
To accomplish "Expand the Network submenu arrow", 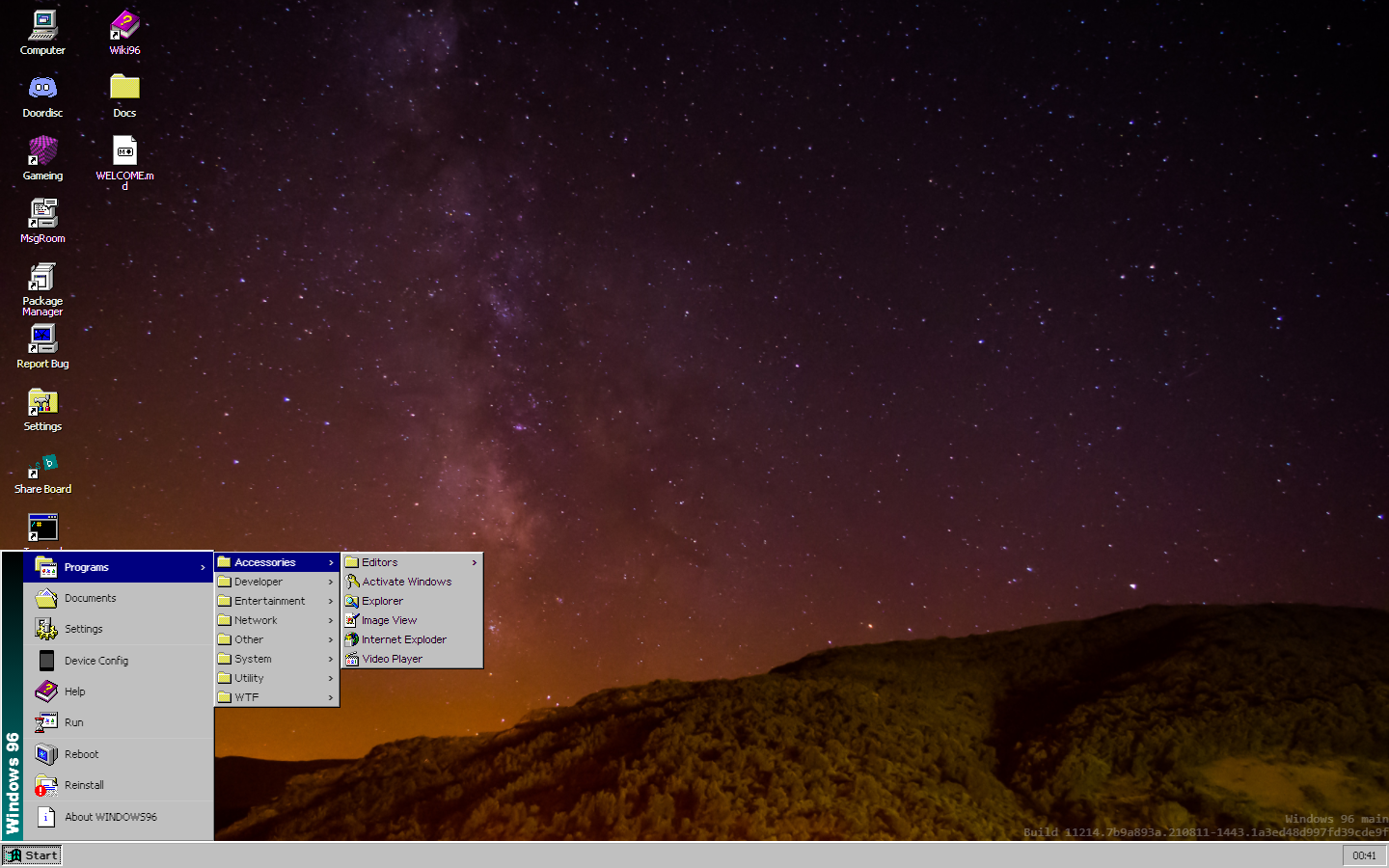I will pos(331,620).
